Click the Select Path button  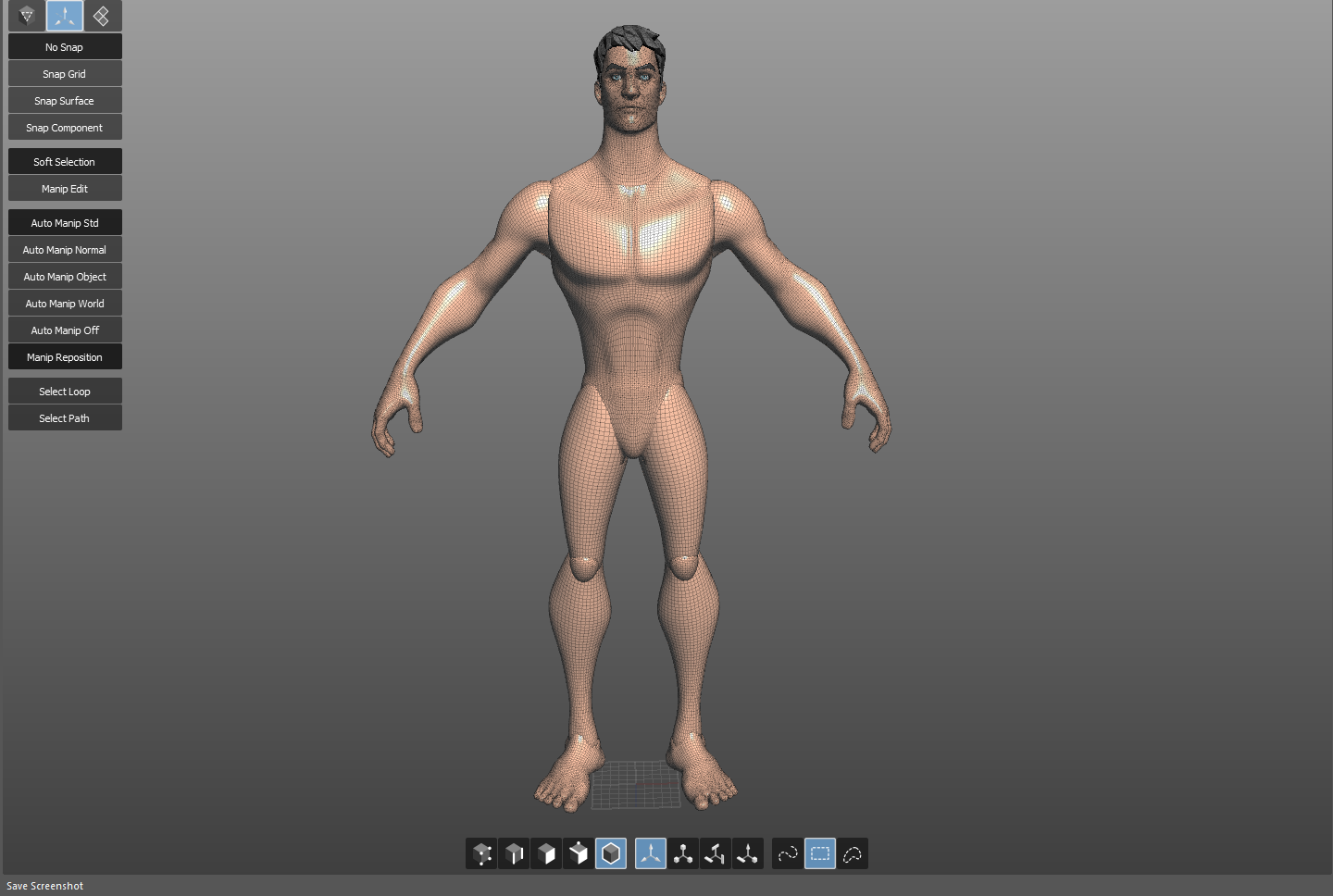tap(65, 418)
